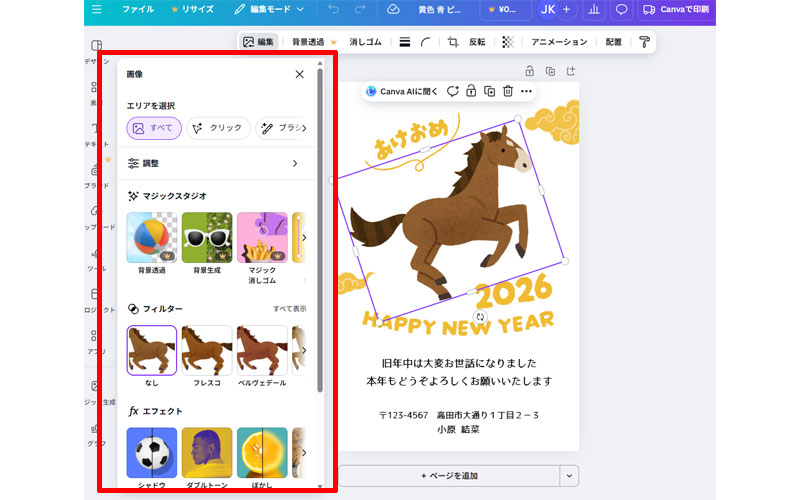Select the ブラシ area option
800x500 pixels.
click(282, 128)
